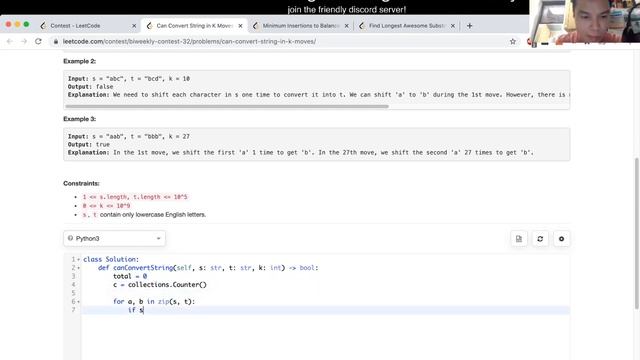Open the Find Longest Awesome Substring tab
The height and width of the screenshot is (360, 640).
click(407, 26)
